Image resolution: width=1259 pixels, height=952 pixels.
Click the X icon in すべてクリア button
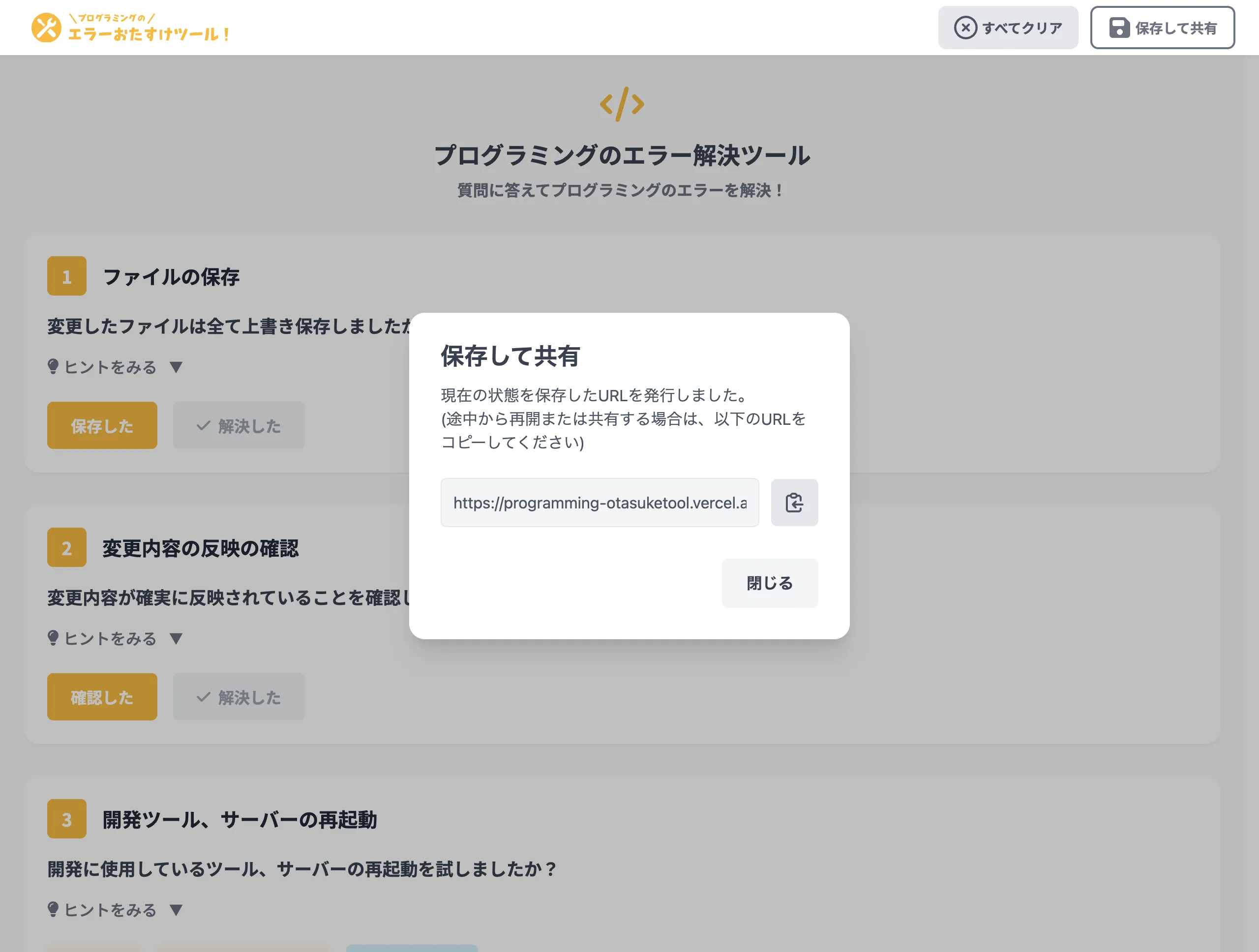(x=965, y=27)
